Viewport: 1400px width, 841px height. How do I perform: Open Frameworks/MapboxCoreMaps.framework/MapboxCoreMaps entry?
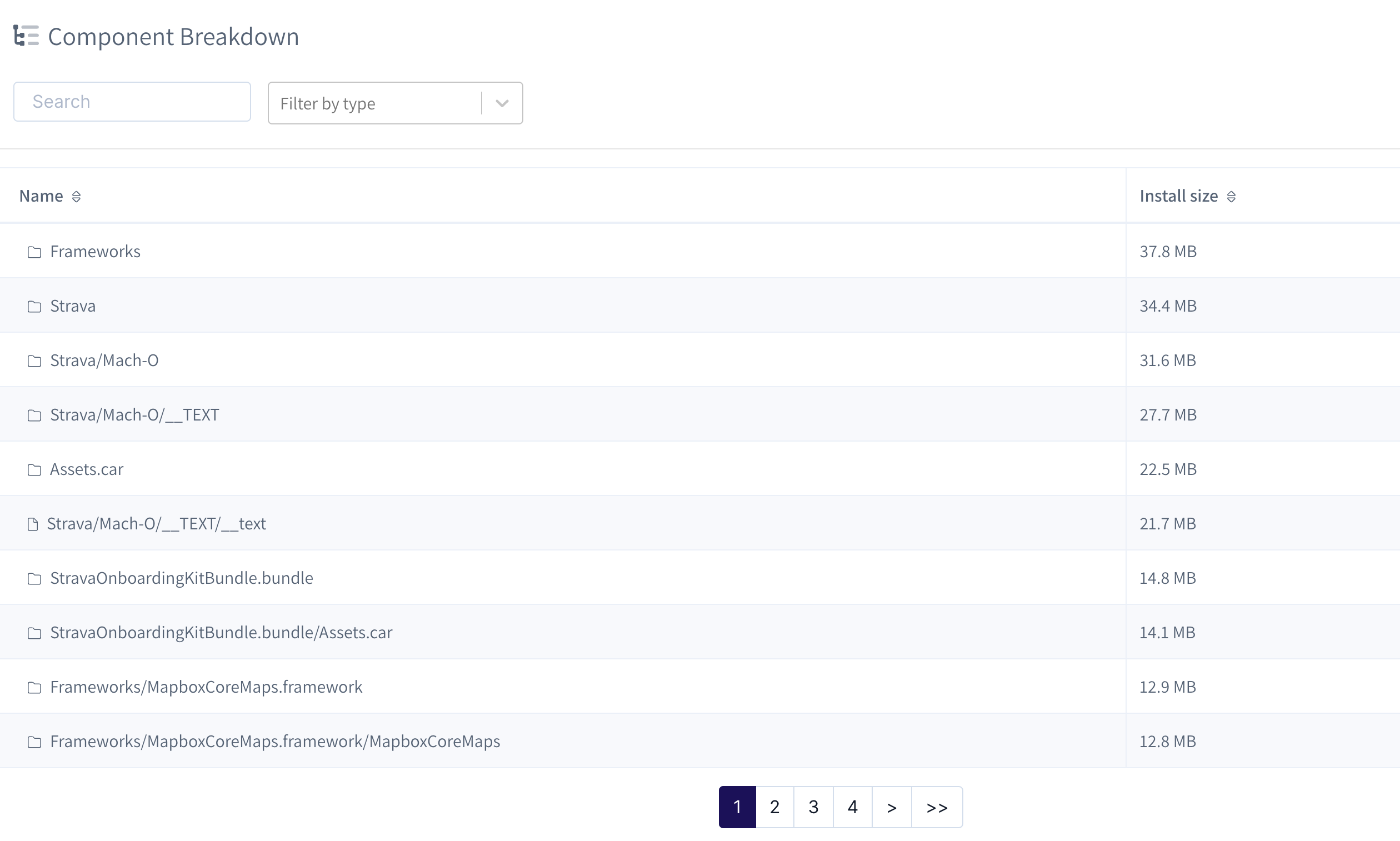275,741
